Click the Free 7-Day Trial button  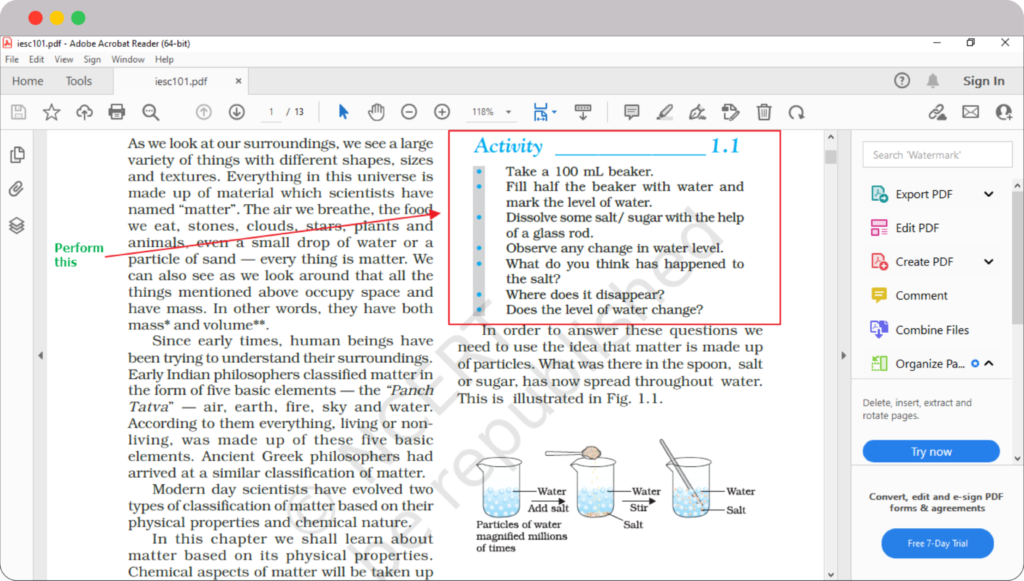[937, 543]
